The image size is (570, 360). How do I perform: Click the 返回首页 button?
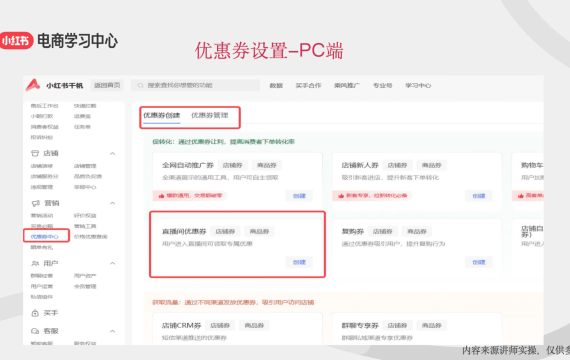pyautogui.click(x=107, y=85)
